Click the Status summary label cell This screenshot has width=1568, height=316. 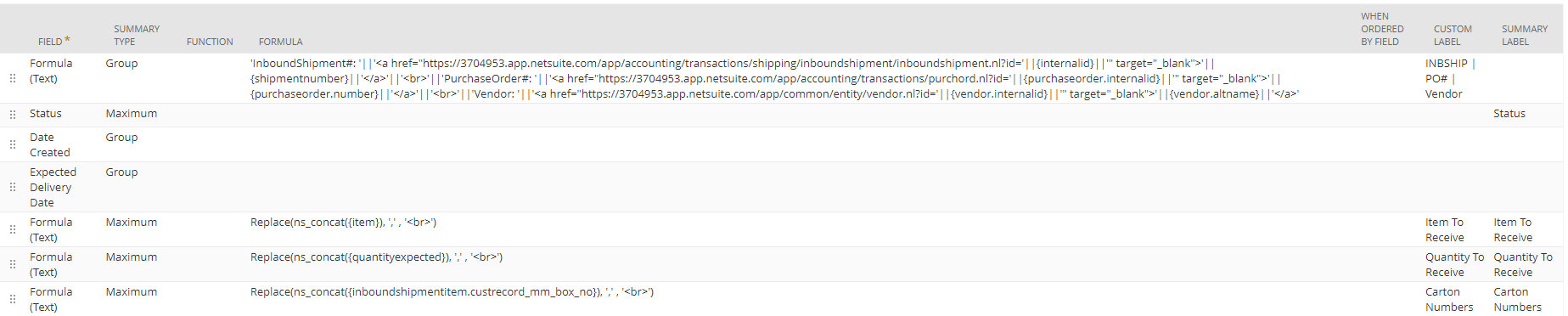1509,114
